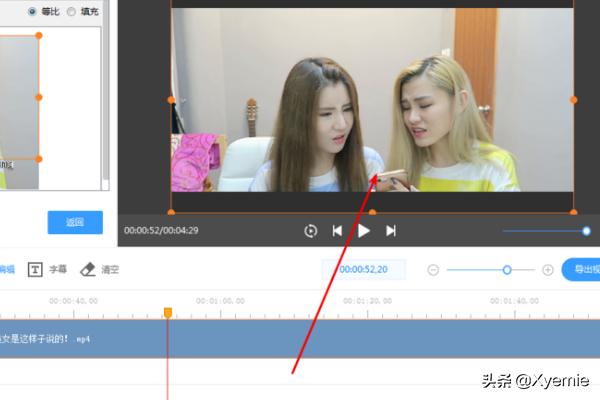
Task: Click the timecode field showing 00:00:52,20
Action: coord(362,270)
